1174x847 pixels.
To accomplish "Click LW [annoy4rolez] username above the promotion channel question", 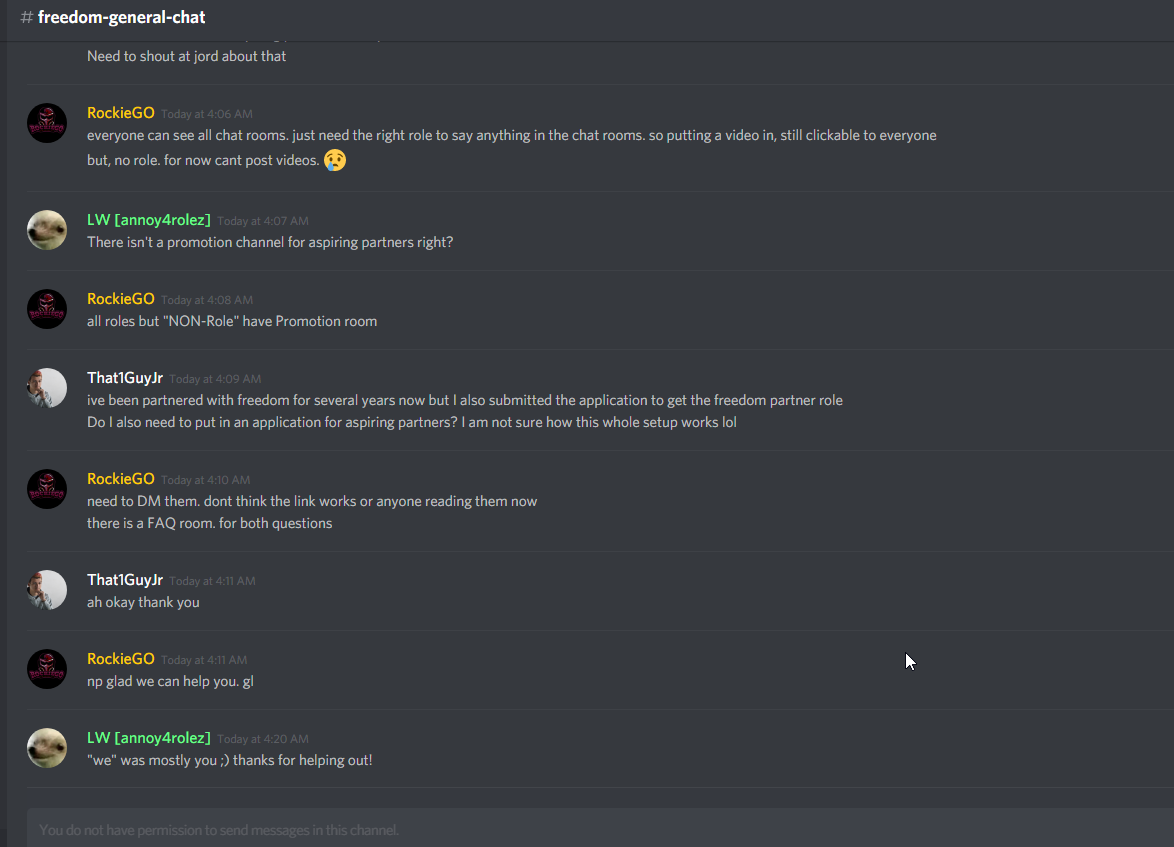I will coord(149,220).
